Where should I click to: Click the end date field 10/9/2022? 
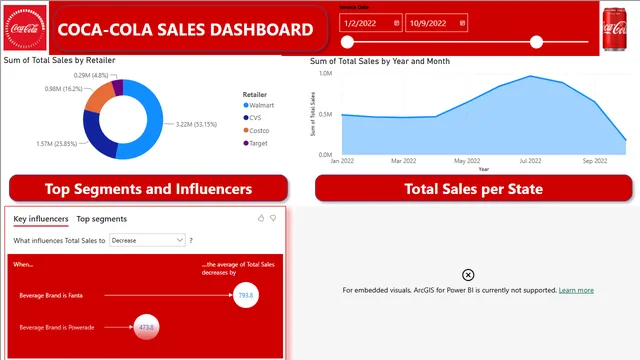click(x=436, y=23)
